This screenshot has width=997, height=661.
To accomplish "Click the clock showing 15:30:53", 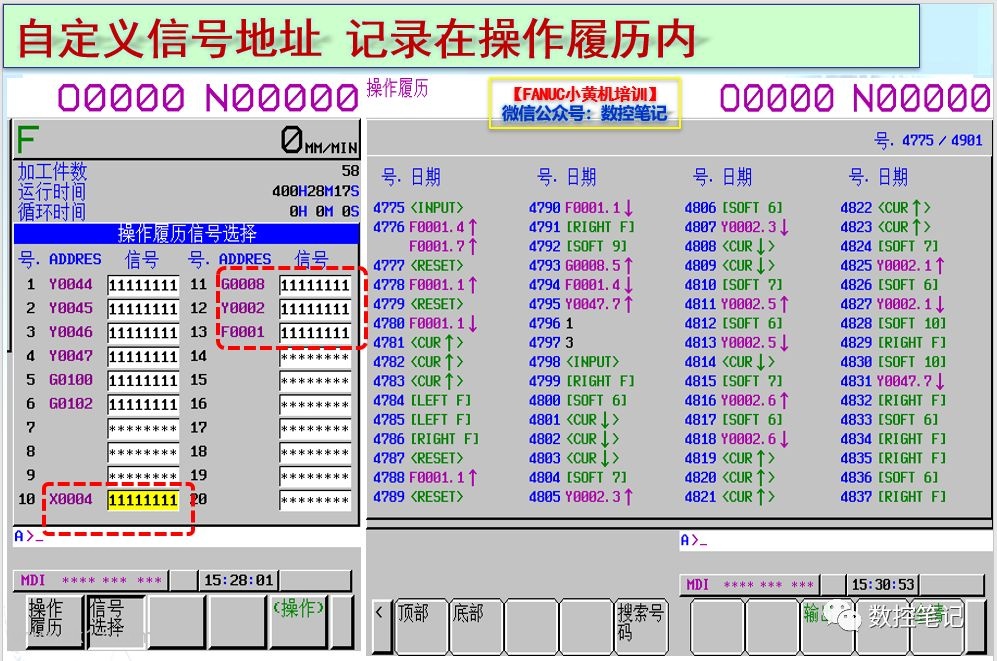I will click(883, 584).
